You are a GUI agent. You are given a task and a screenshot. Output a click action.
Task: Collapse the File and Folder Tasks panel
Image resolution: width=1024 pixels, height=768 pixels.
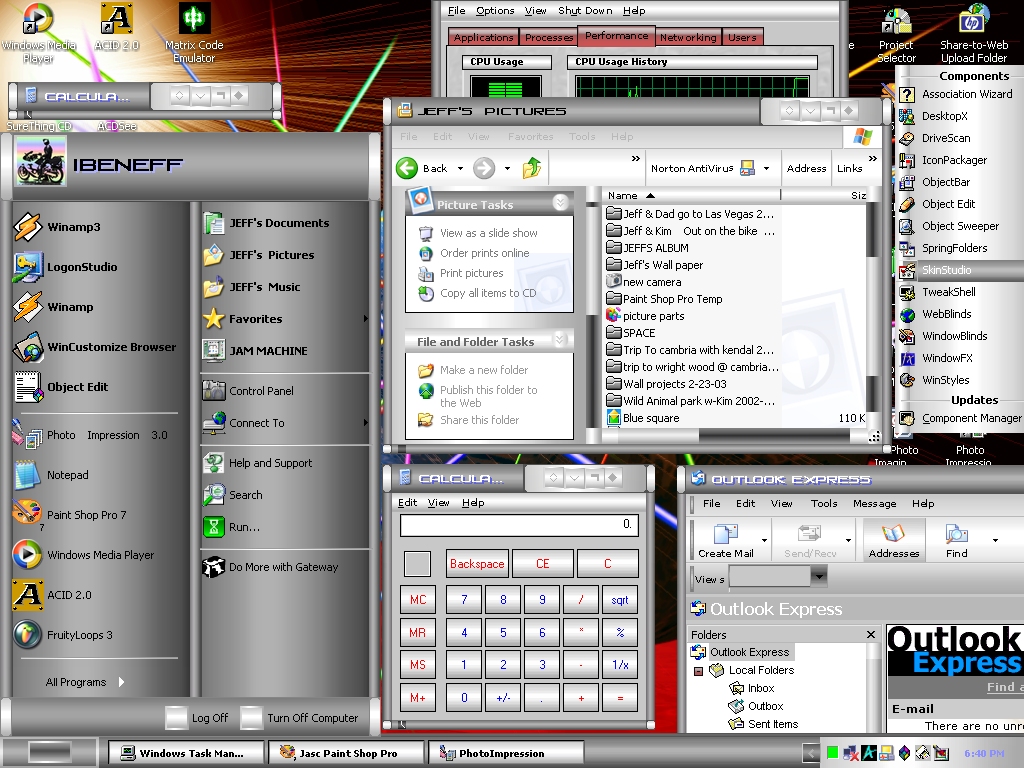(560, 340)
